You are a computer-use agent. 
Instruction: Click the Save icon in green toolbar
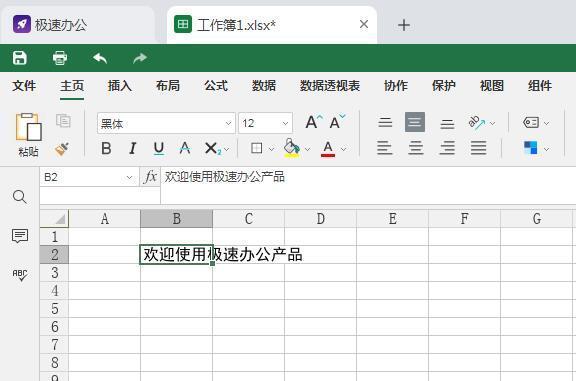(x=20, y=58)
